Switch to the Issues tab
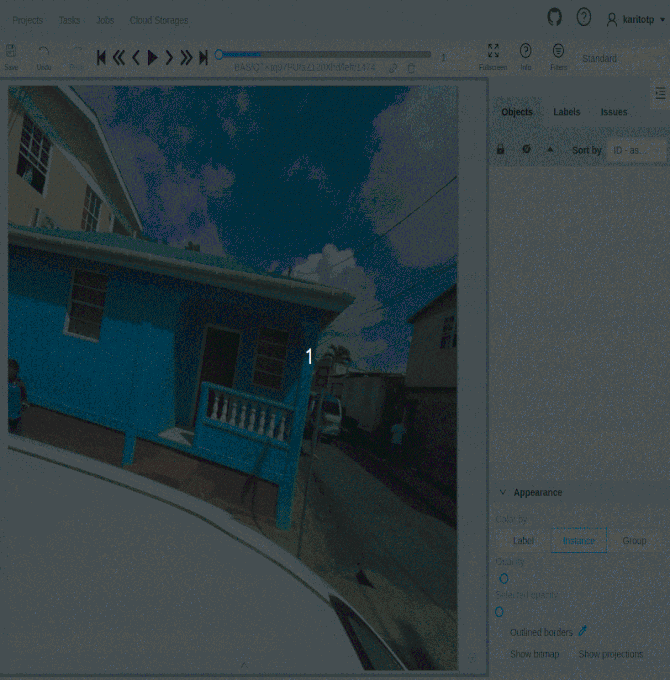Image resolution: width=670 pixels, height=680 pixels. 614,112
